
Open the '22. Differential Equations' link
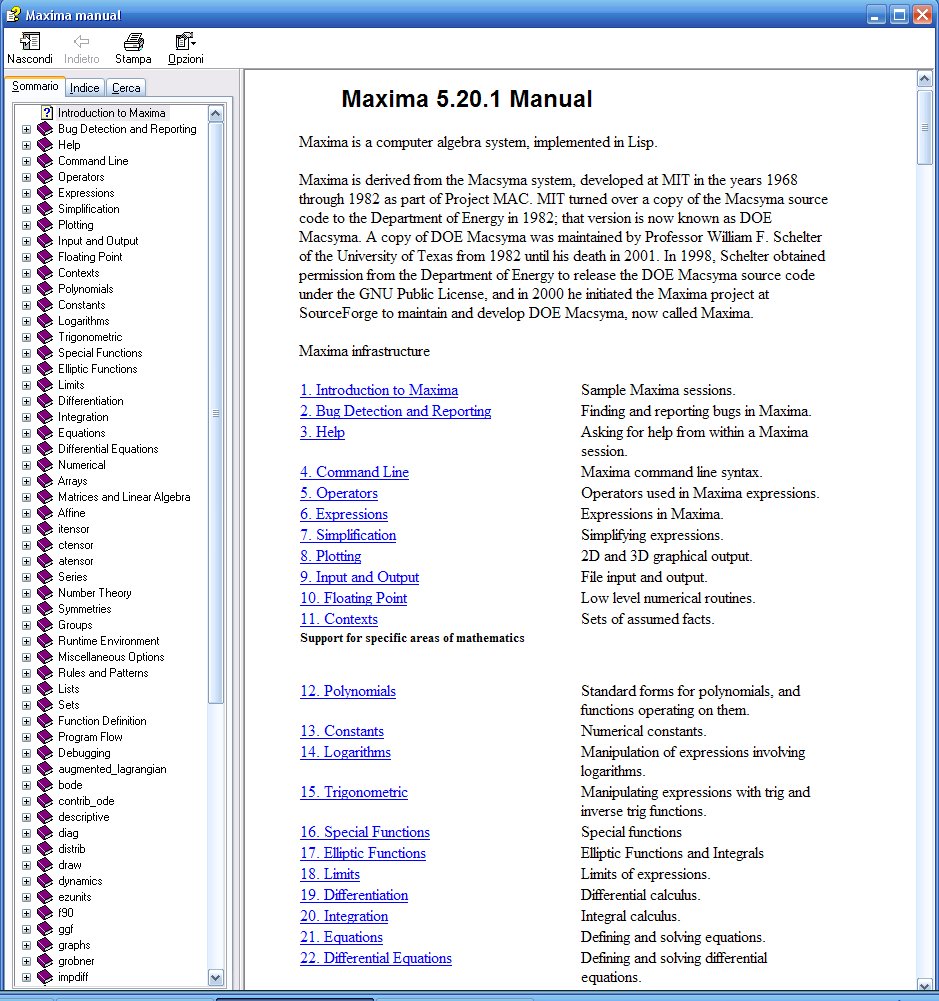pos(376,958)
